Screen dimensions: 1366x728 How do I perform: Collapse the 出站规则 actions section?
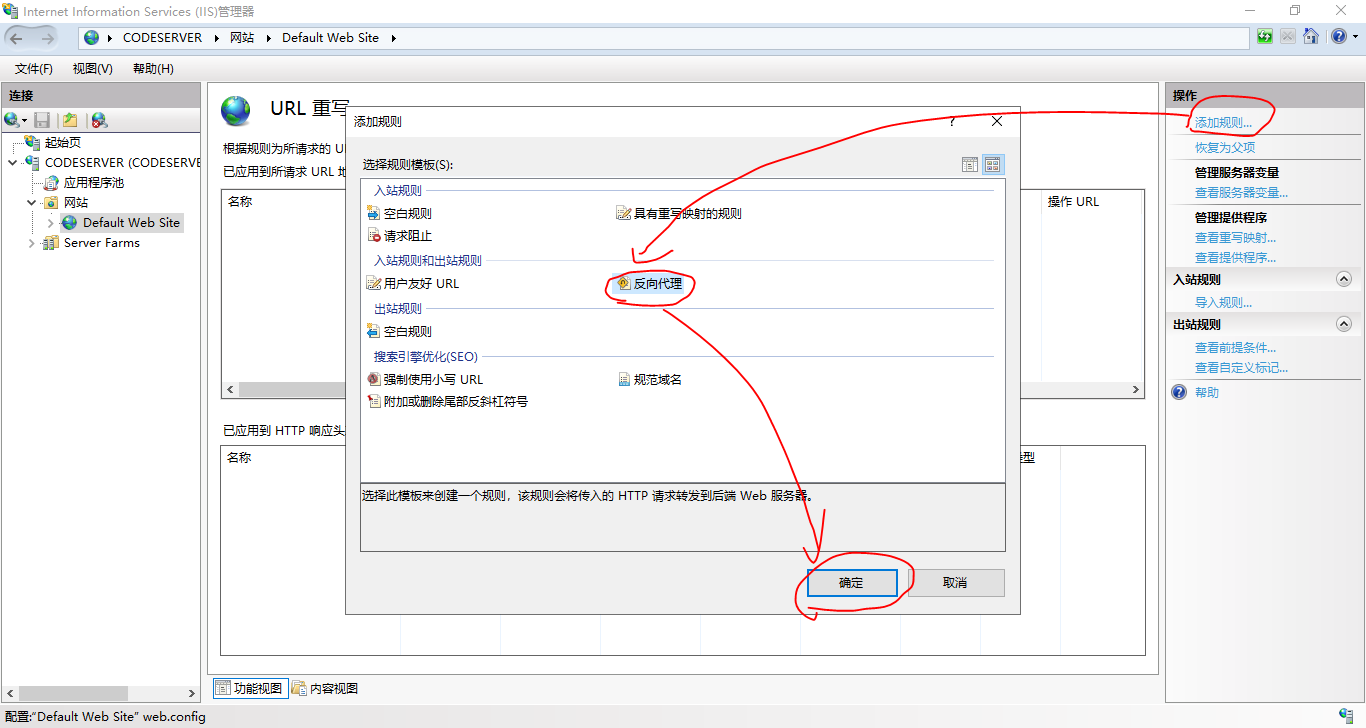(1343, 324)
